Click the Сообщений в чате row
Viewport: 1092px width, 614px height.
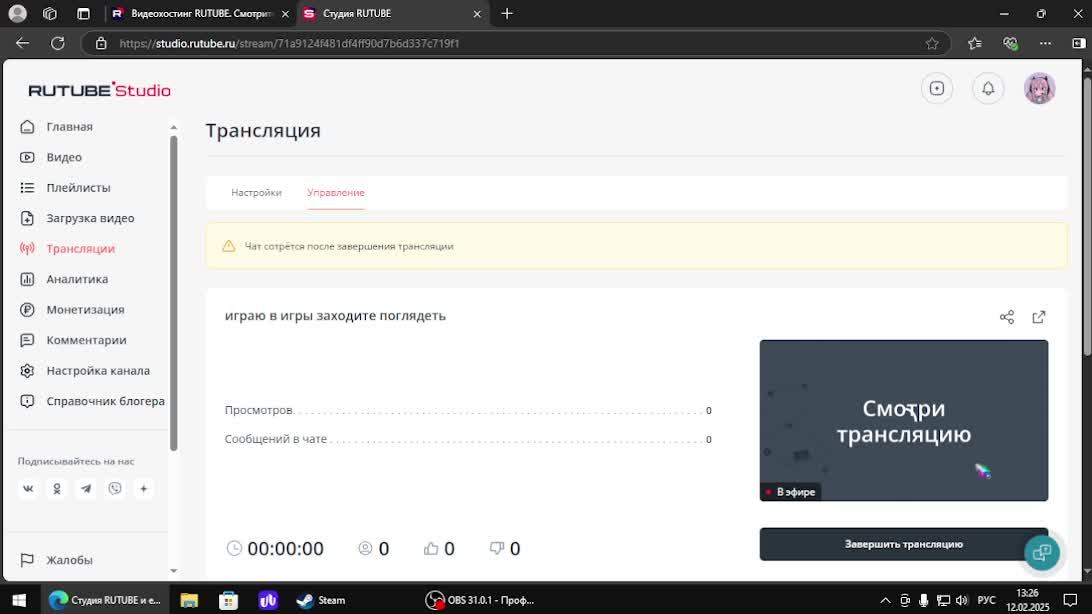coord(468,439)
